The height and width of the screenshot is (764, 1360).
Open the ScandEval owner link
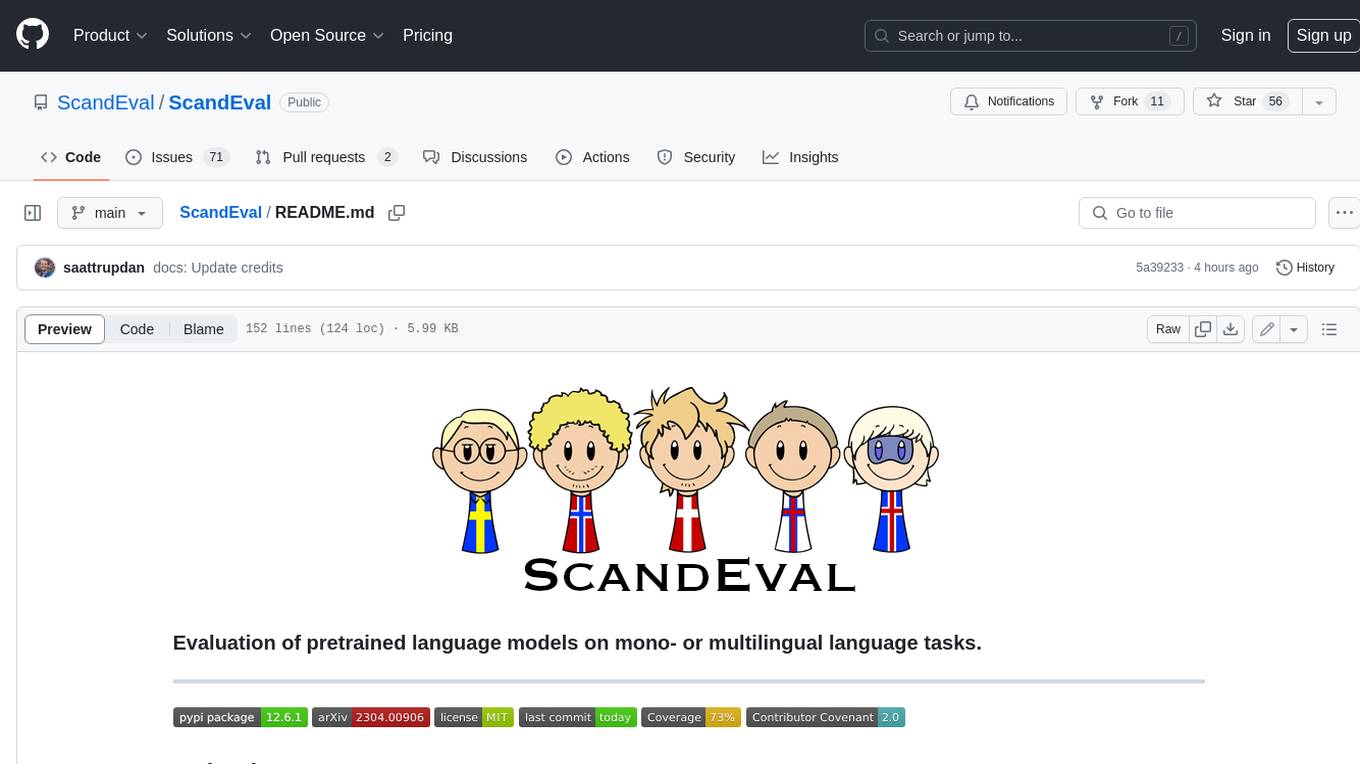(106, 102)
